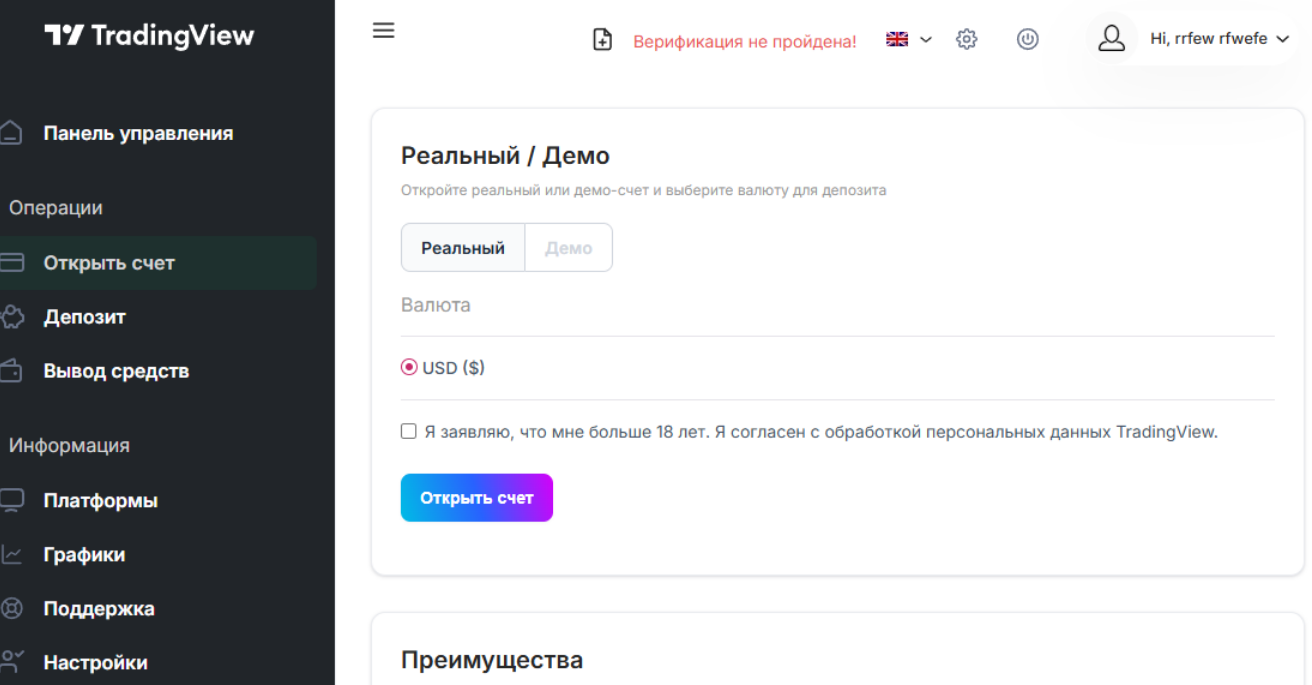Select the Реальный account tab
Viewport: 1312px width, 685px height.
pyautogui.click(x=462, y=247)
